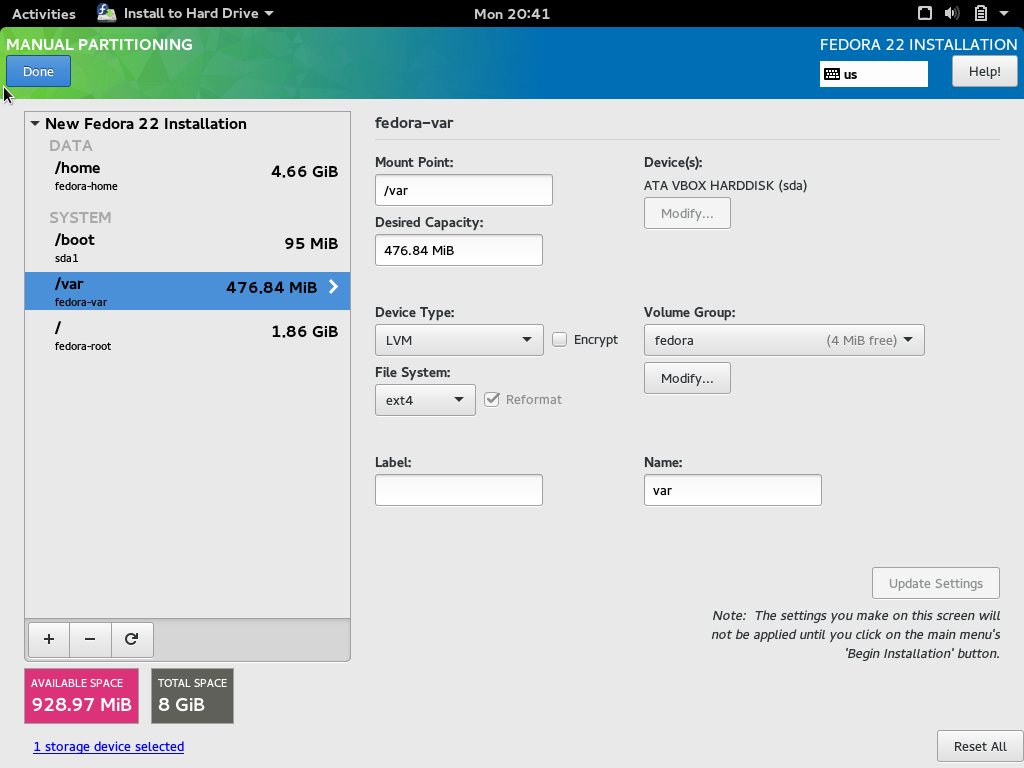Viewport: 1024px width, 768px height.
Task: Click the minus icon to remove mount point
Action: tap(90, 639)
